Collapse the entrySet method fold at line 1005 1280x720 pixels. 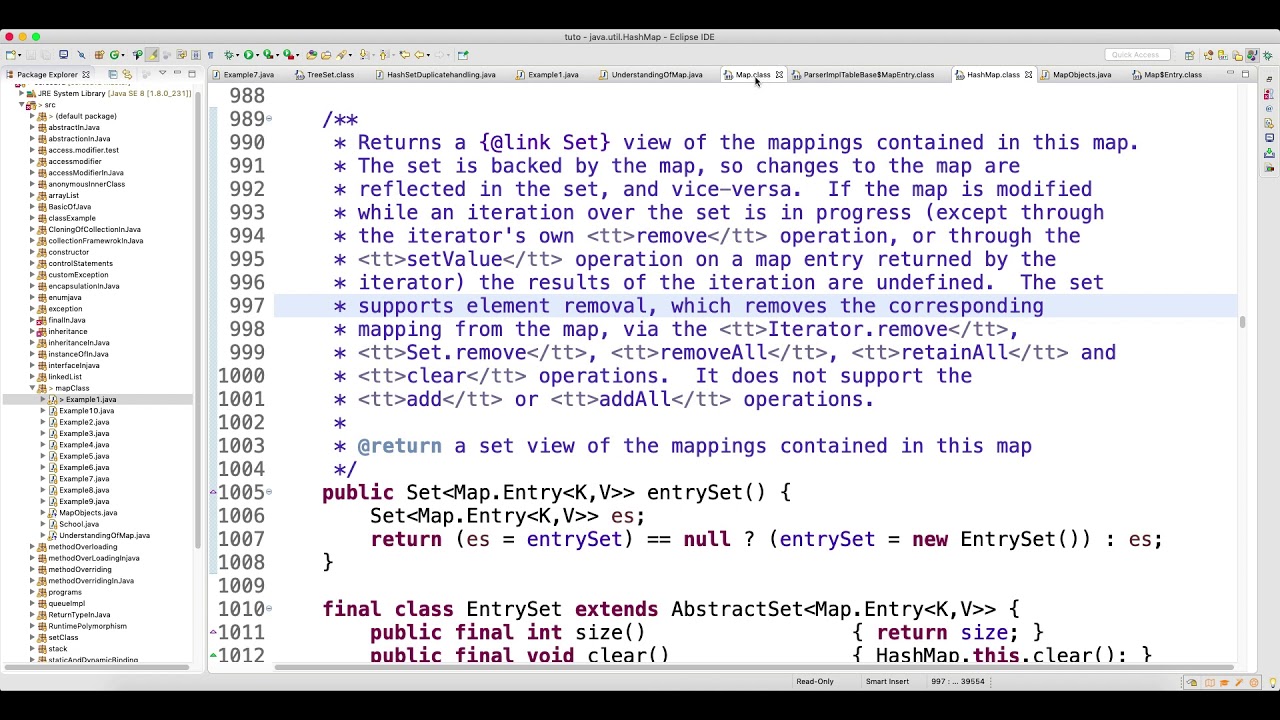click(x=269, y=492)
